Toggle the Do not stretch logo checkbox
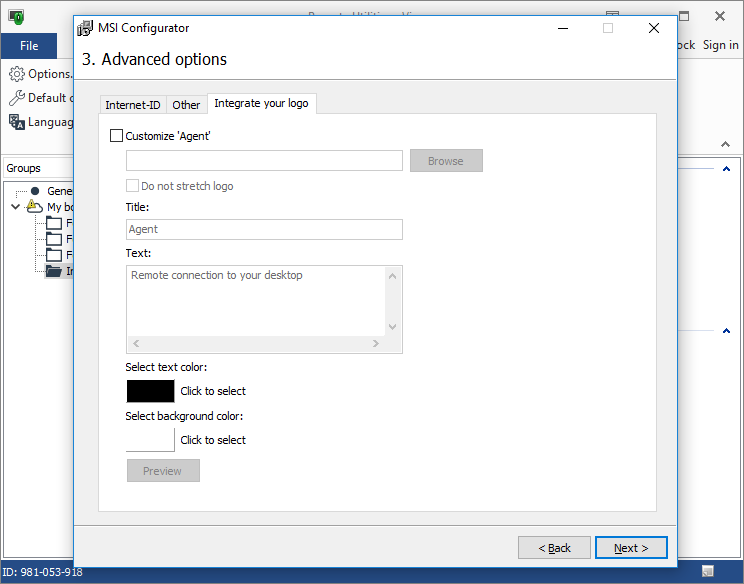 tap(132, 185)
